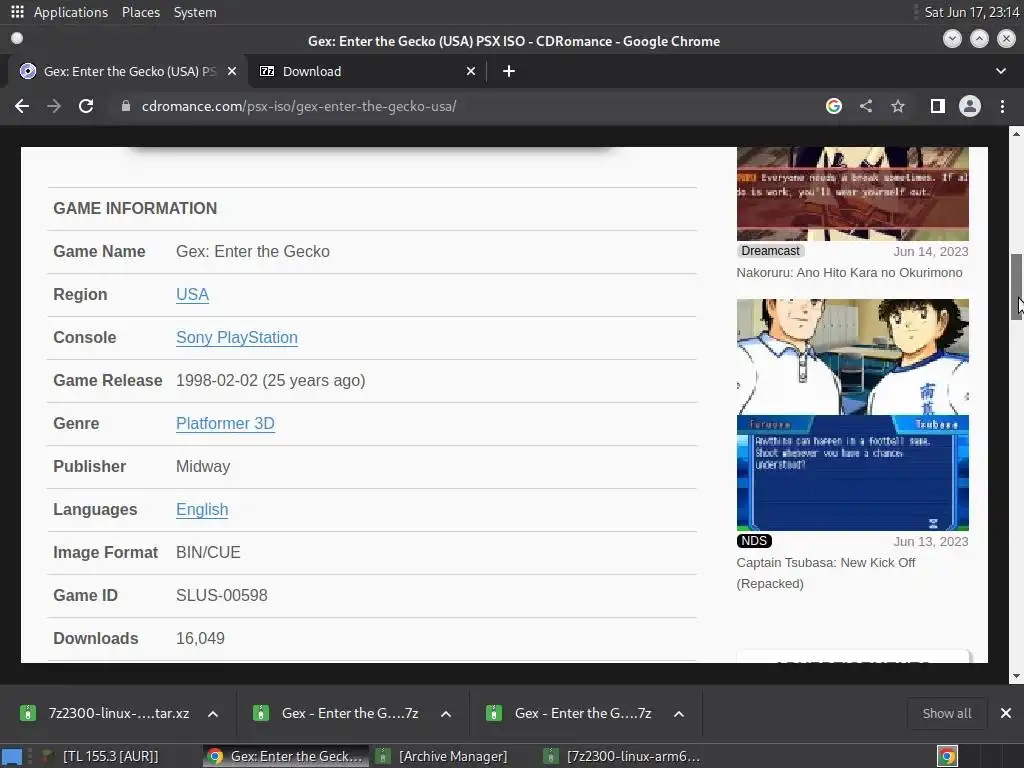Click the page vertical scrollbar thumb
The image size is (1024, 768).
[1016, 287]
